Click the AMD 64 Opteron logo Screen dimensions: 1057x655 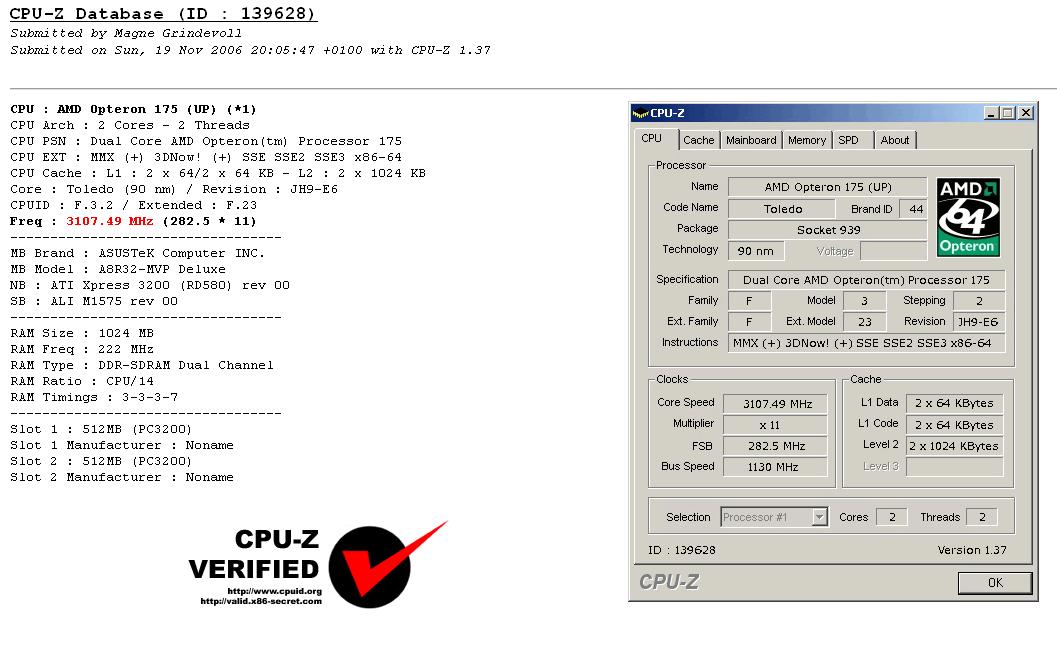[968, 217]
